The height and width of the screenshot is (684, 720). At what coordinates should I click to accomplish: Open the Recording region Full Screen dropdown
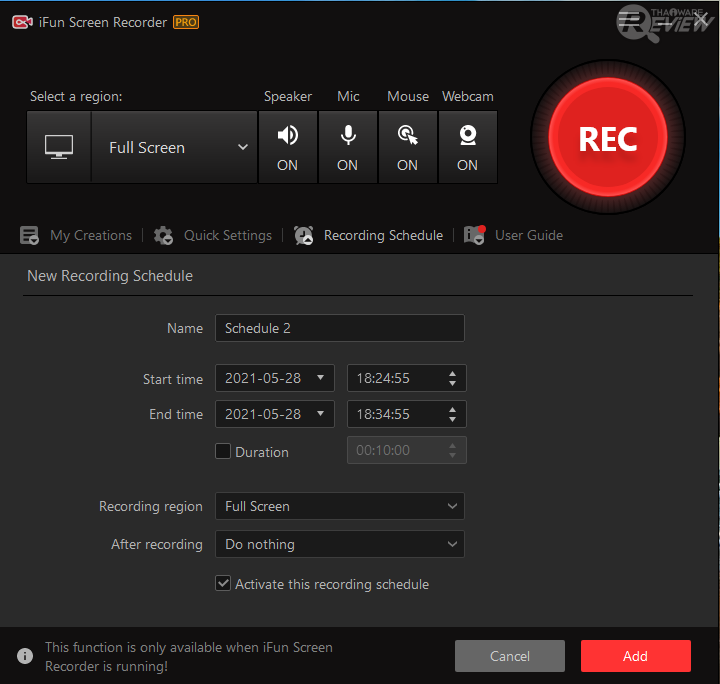click(340, 506)
